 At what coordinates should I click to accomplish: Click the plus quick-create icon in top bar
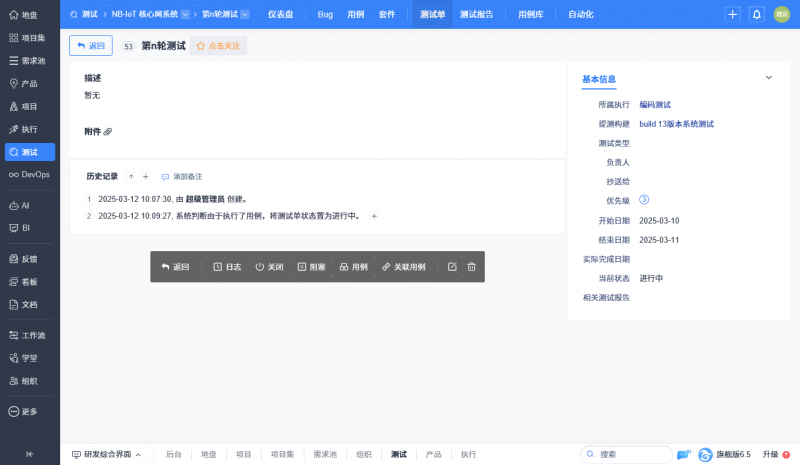[x=733, y=14]
